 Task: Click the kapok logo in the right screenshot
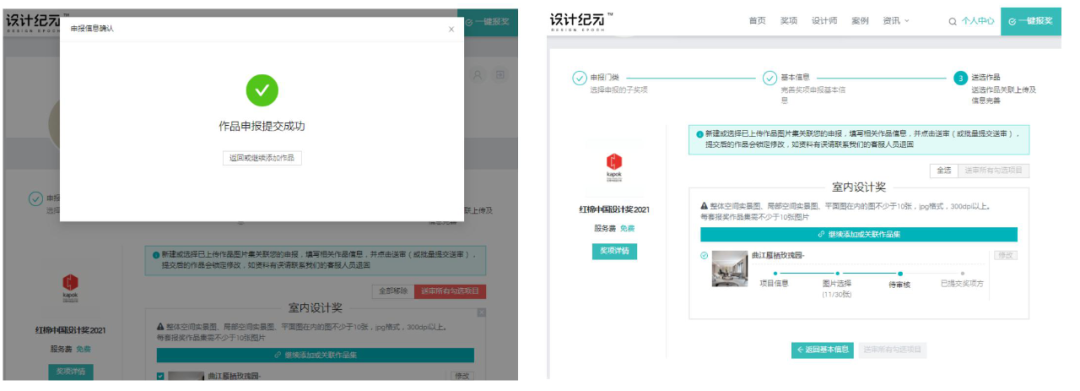[614, 166]
